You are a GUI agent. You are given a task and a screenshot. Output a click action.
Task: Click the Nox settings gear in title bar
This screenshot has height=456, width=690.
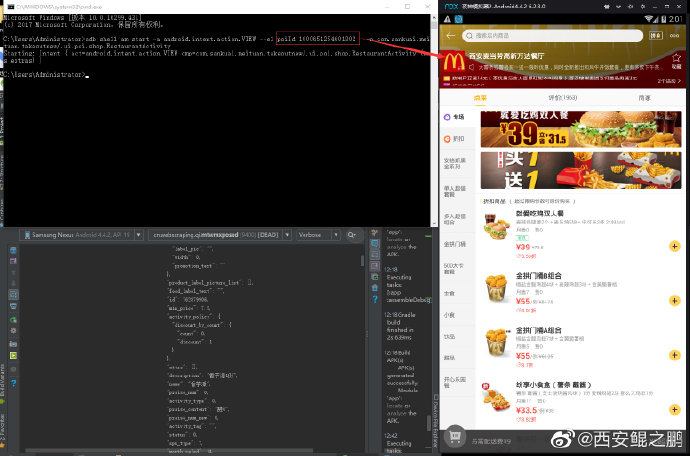pyautogui.click(x=642, y=7)
